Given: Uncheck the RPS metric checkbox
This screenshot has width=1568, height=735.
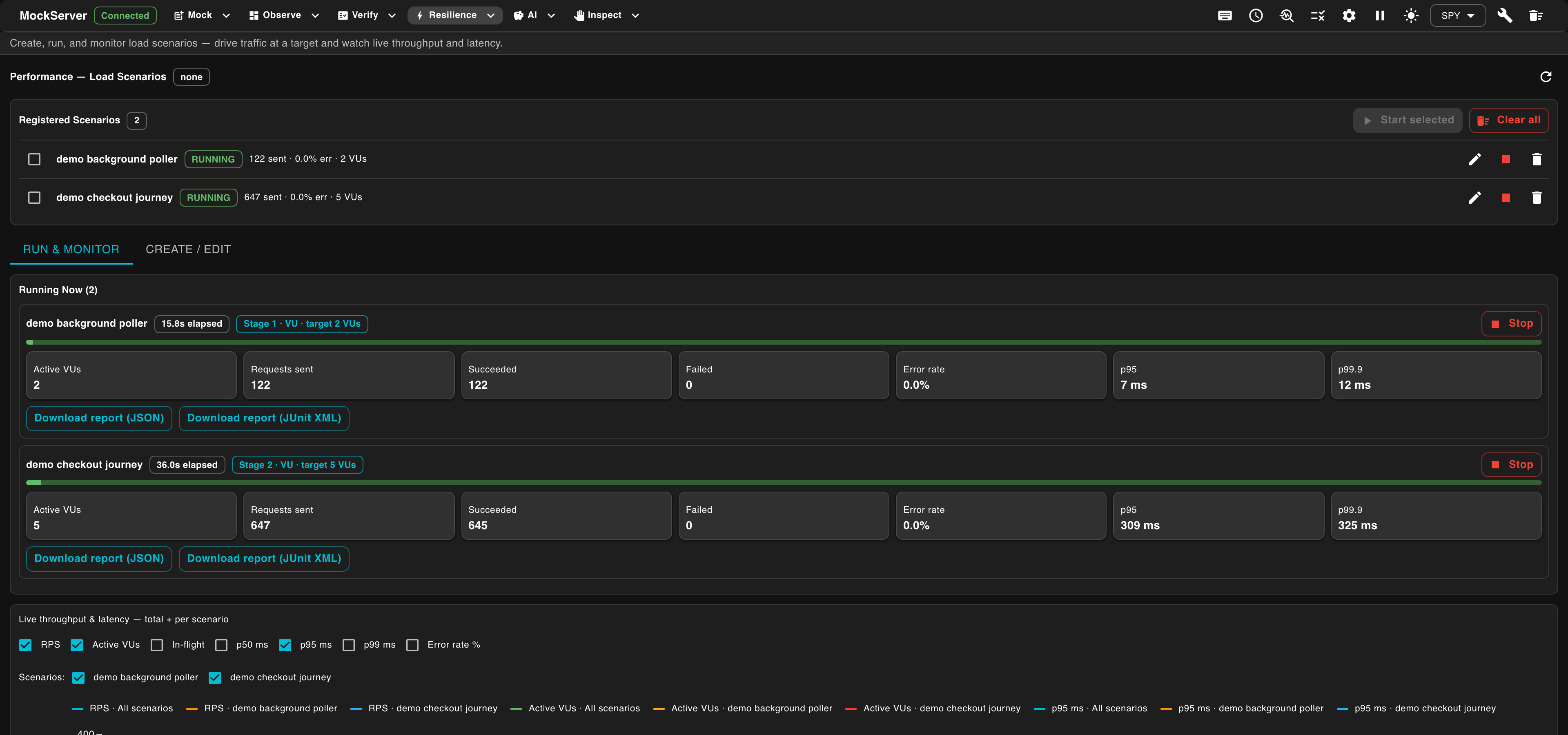Looking at the screenshot, I should [x=25, y=645].
